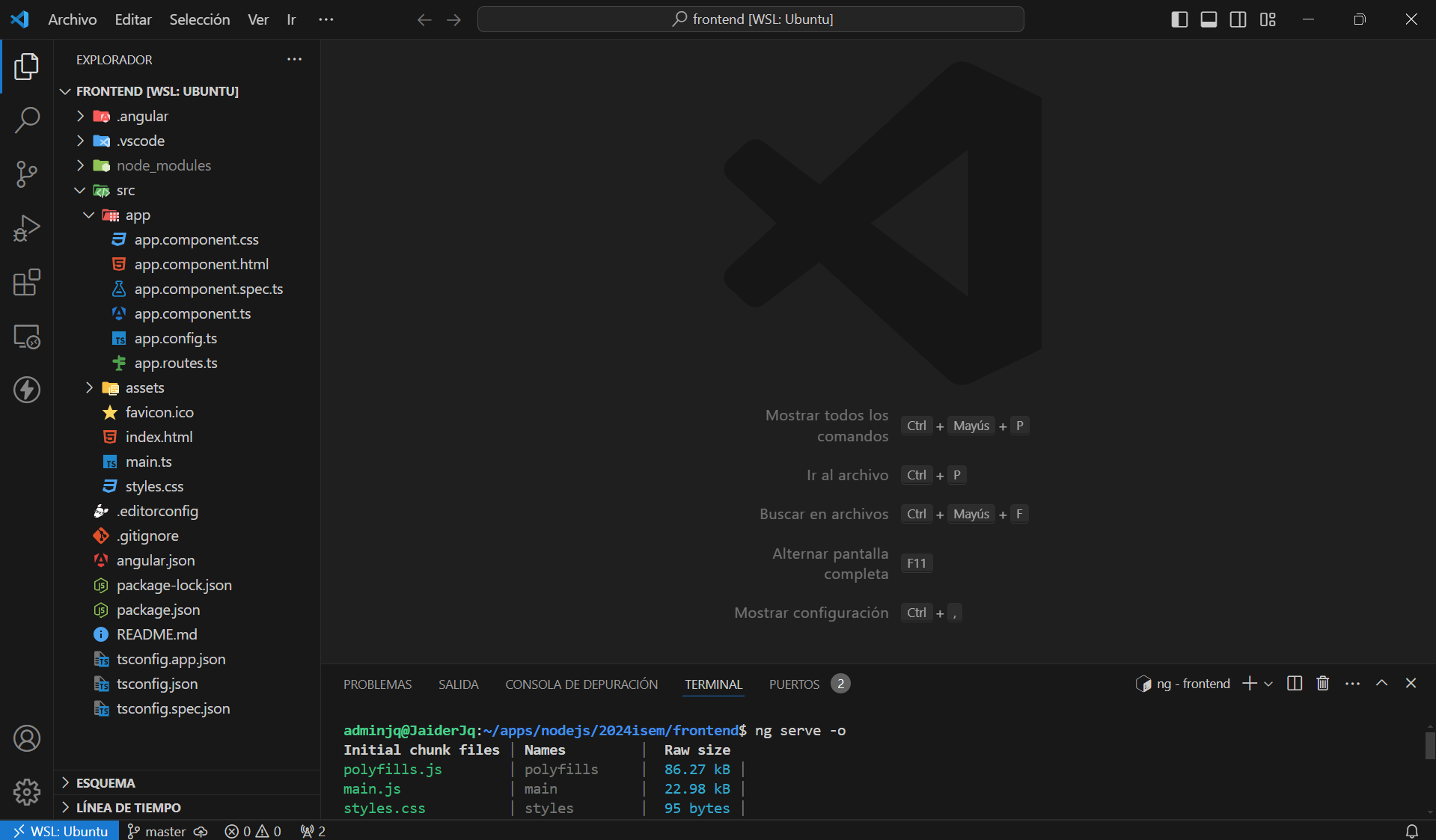Switch to the PROBLEMAS tab

pyautogui.click(x=377, y=684)
